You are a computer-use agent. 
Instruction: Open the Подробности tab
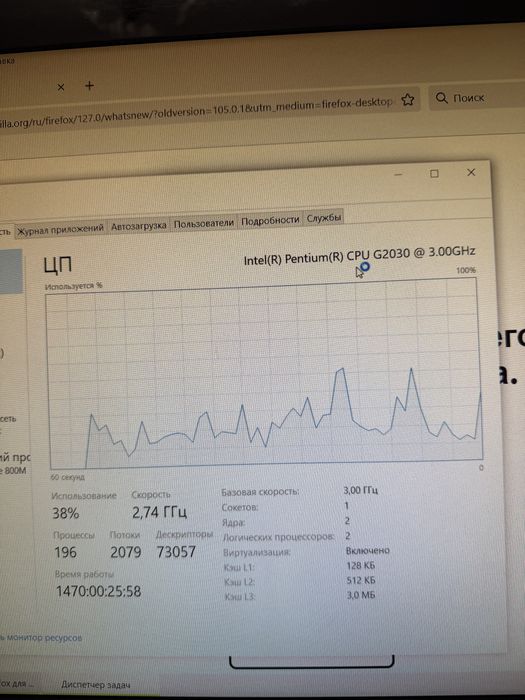(x=270, y=220)
